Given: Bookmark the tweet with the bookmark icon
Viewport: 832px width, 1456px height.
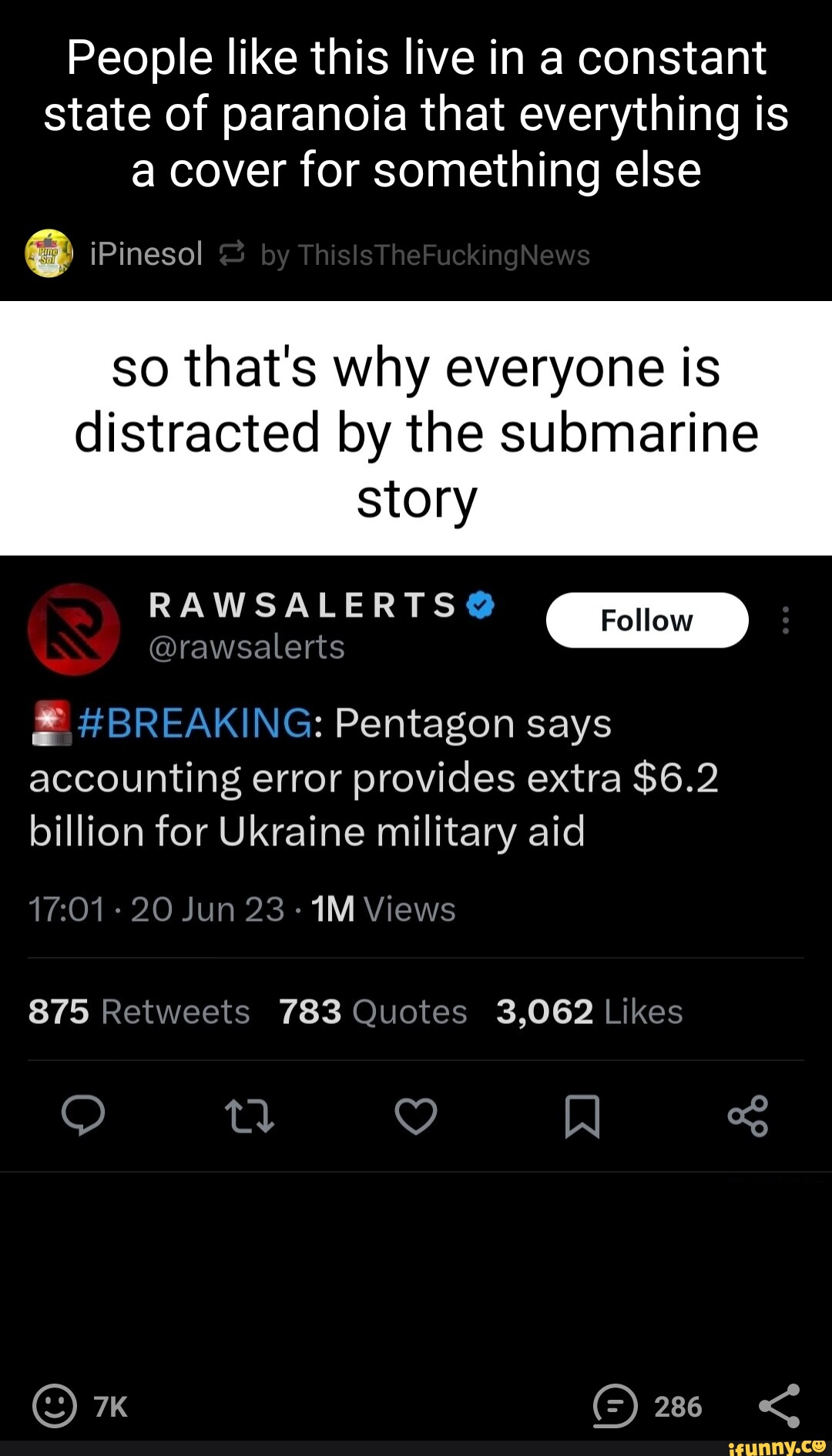Looking at the screenshot, I should [x=582, y=1116].
